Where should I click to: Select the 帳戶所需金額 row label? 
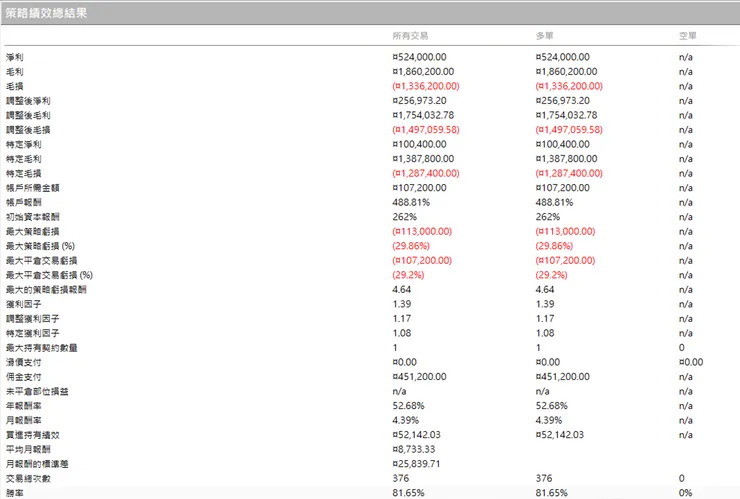coord(33,188)
